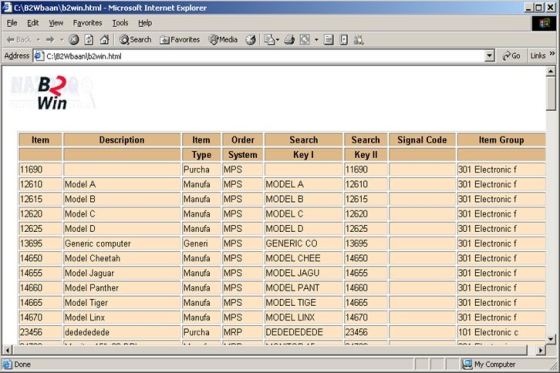The width and height of the screenshot is (560, 373).
Task: Select the Model B description cell
Action: tap(122, 199)
